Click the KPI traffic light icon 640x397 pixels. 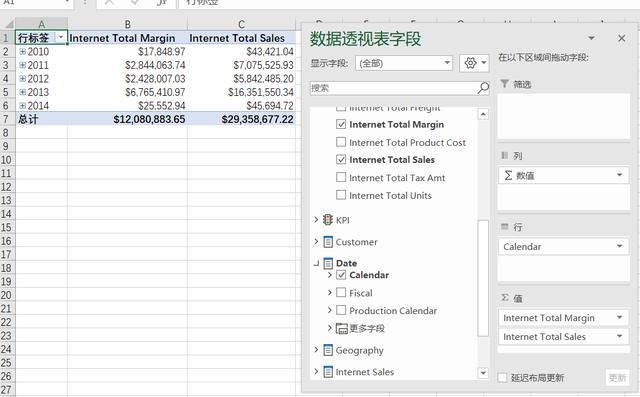pyautogui.click(x=327, y=220)
